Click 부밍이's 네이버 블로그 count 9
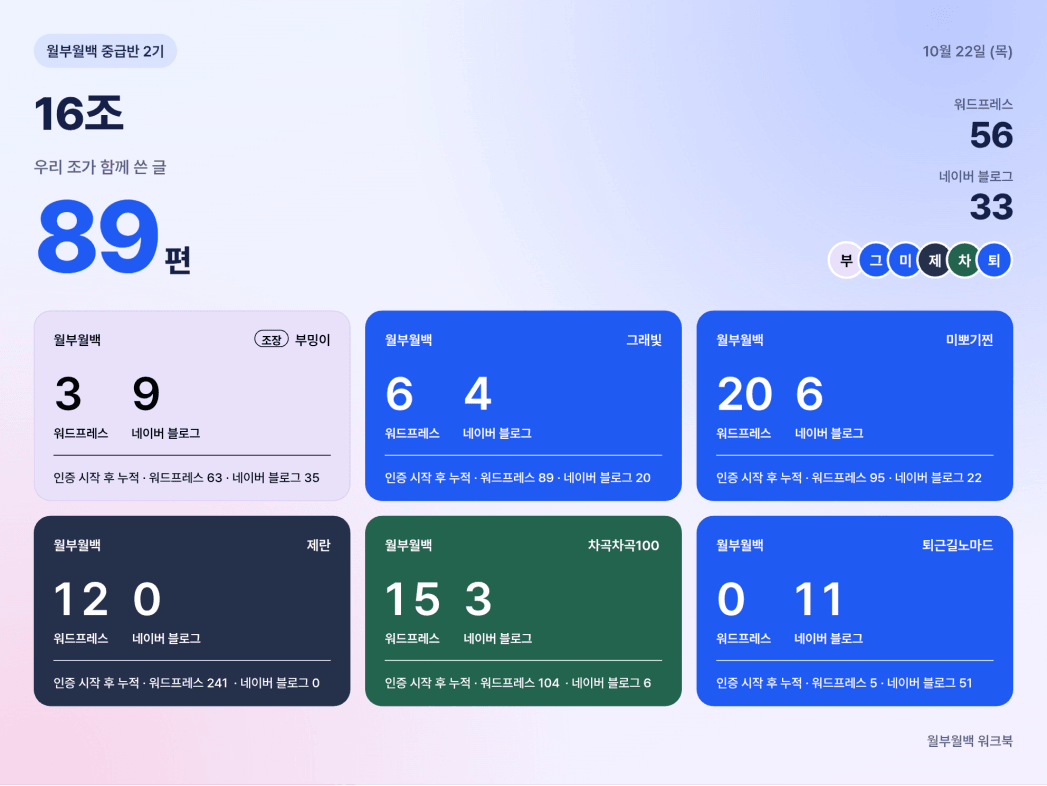The height and width of the screenshot is (786, 1047). 146,393
